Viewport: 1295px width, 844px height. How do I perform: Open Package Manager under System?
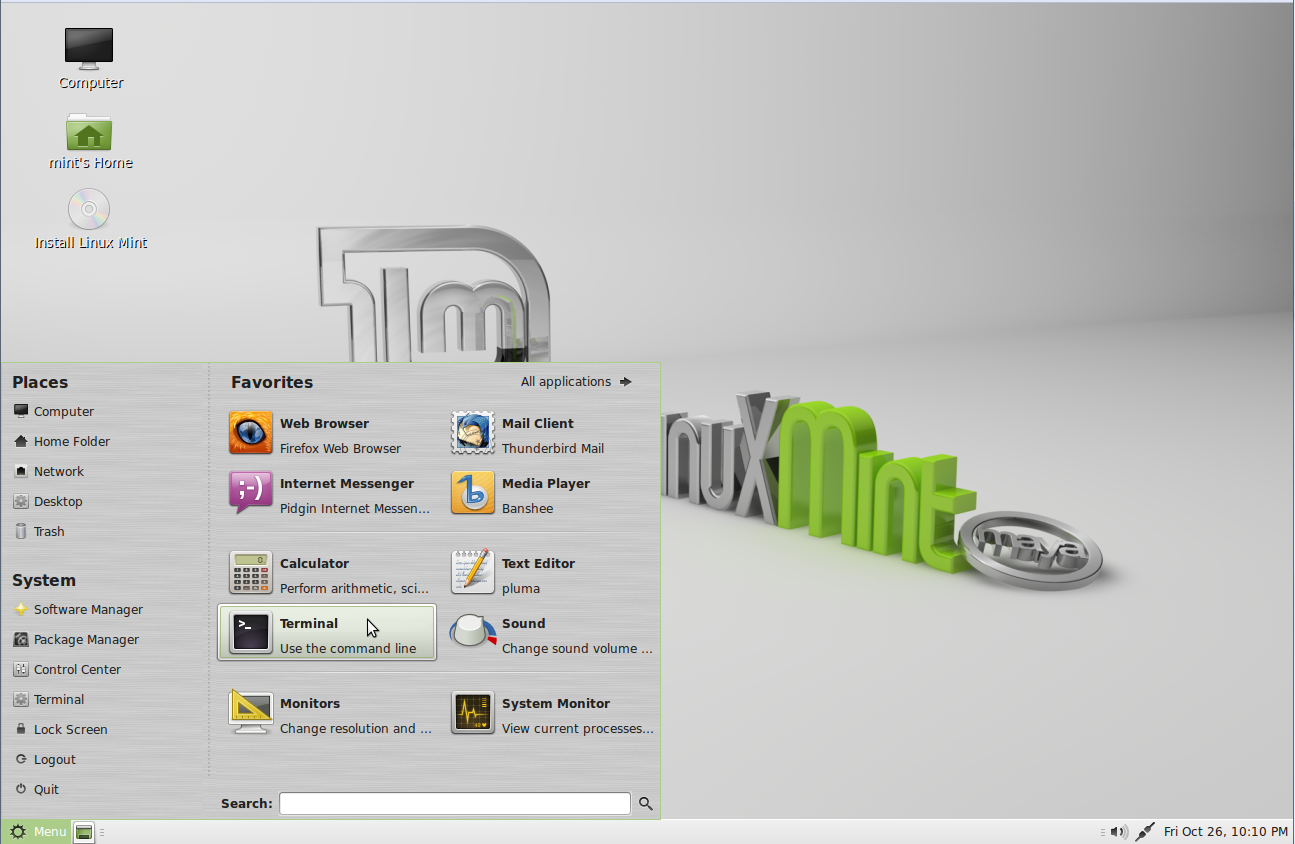coord(76,639)
